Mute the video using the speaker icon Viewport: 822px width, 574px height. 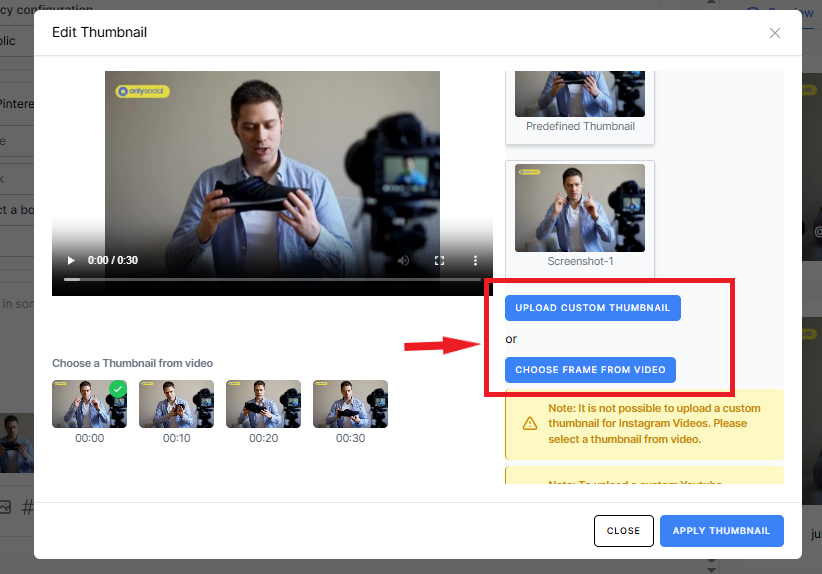pyautogui.click(x=403, y=260)
